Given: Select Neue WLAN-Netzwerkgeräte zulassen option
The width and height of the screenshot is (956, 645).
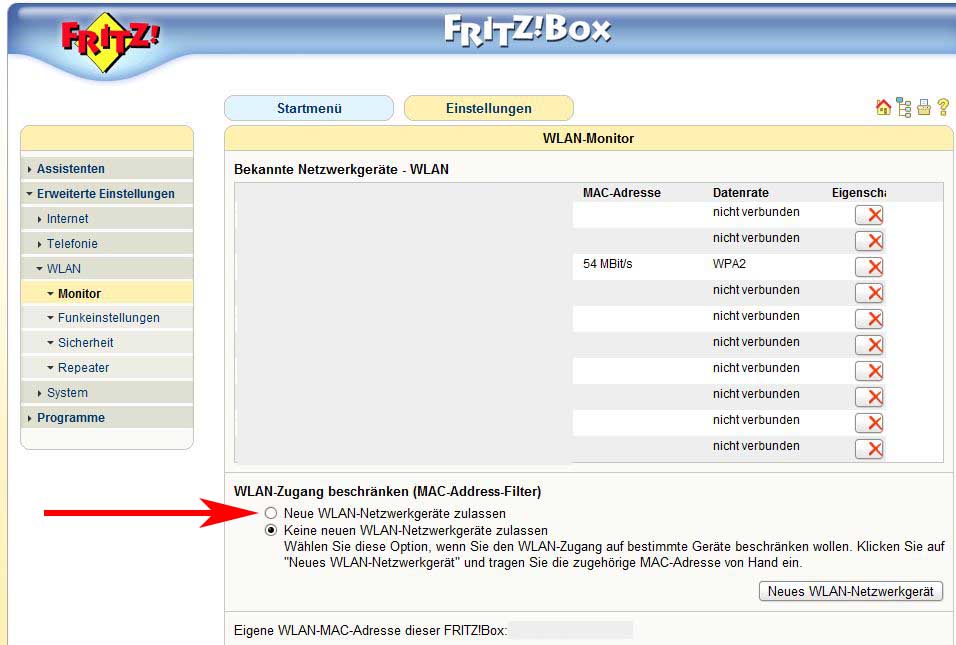Looking at the screenshot, I should click(271, 513).
